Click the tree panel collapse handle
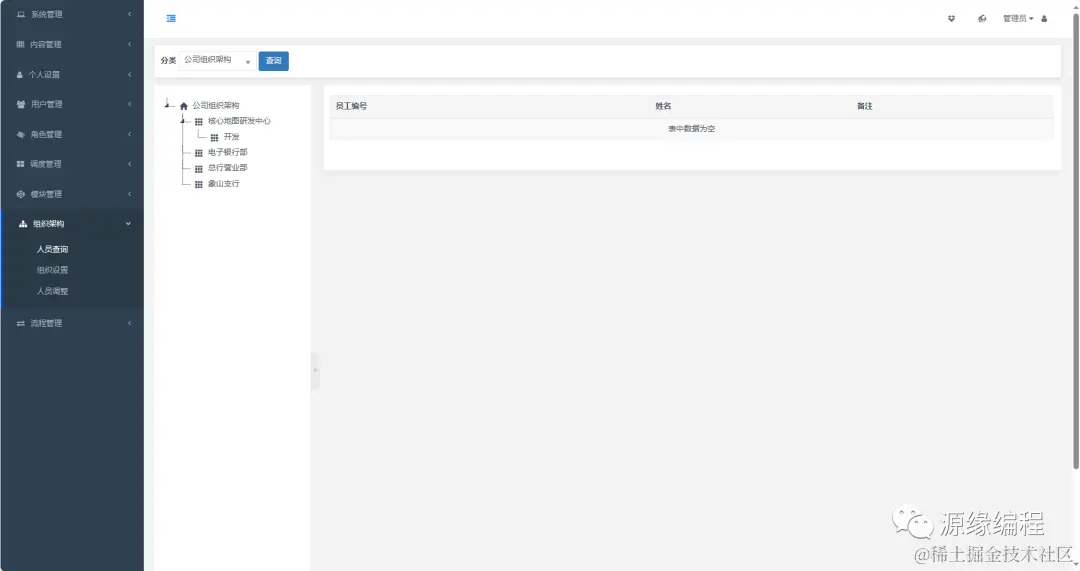 [x=315, y=371]
